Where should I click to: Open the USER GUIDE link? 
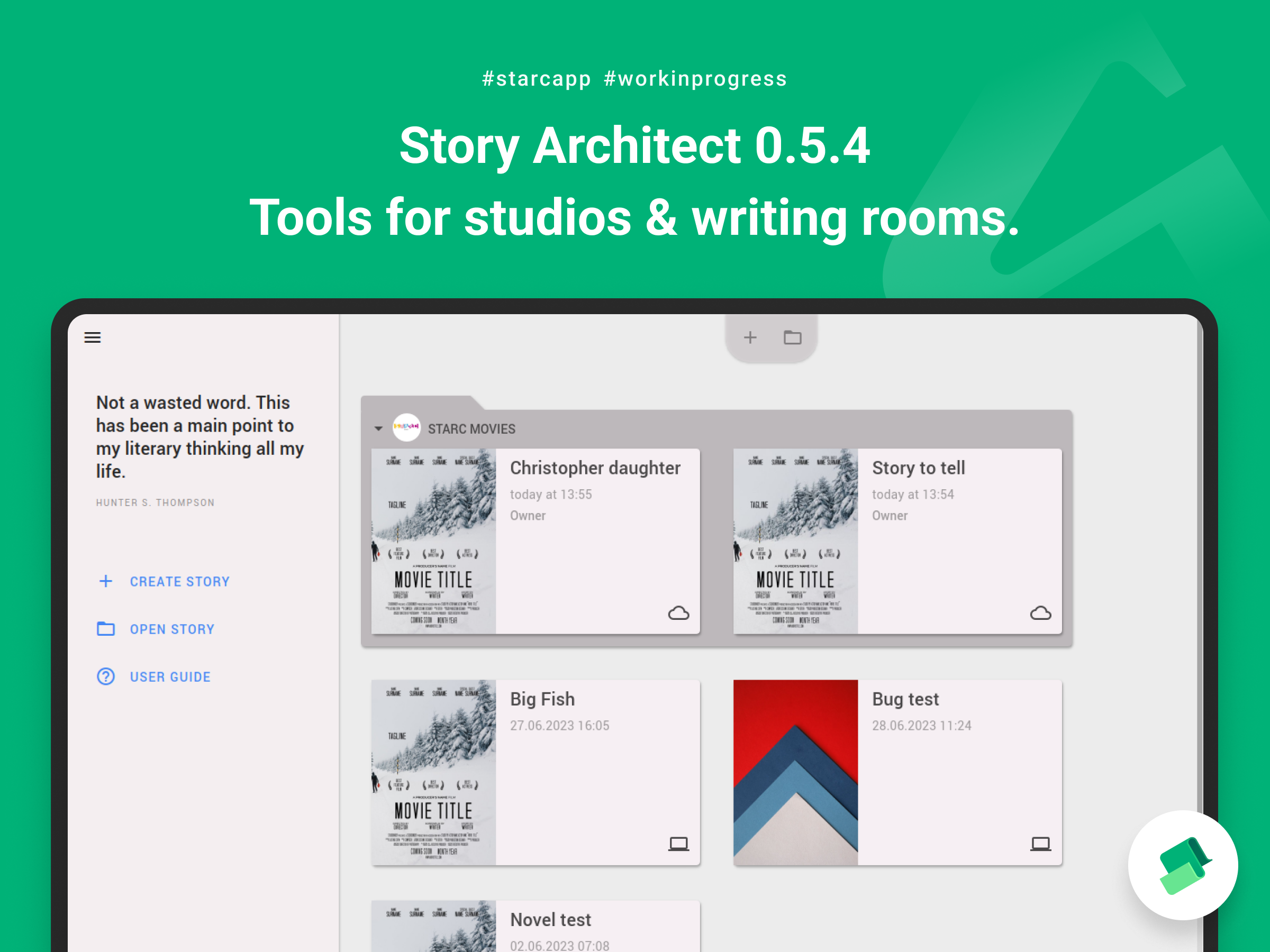click(154, 676)
